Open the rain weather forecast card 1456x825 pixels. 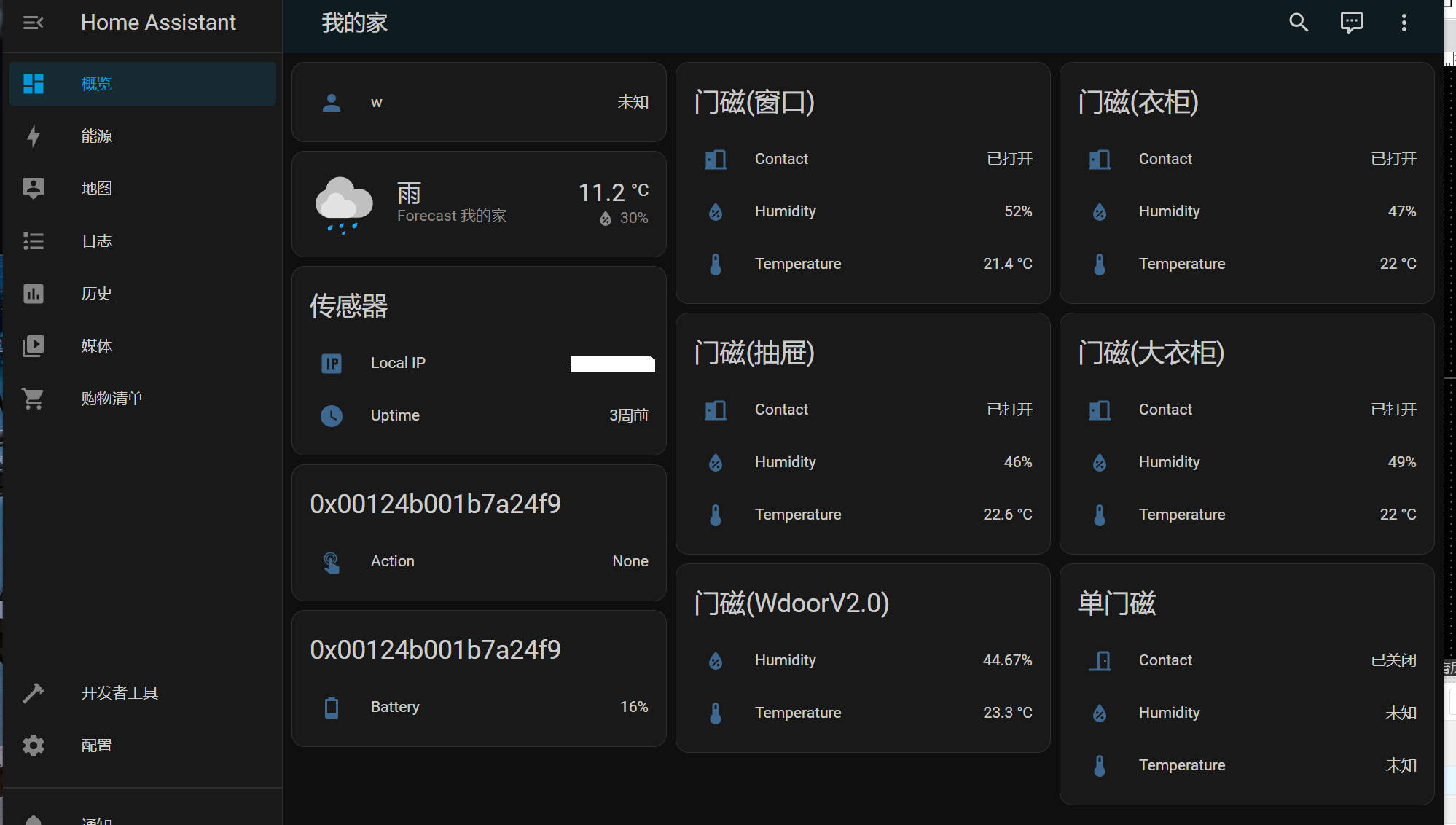479,204
